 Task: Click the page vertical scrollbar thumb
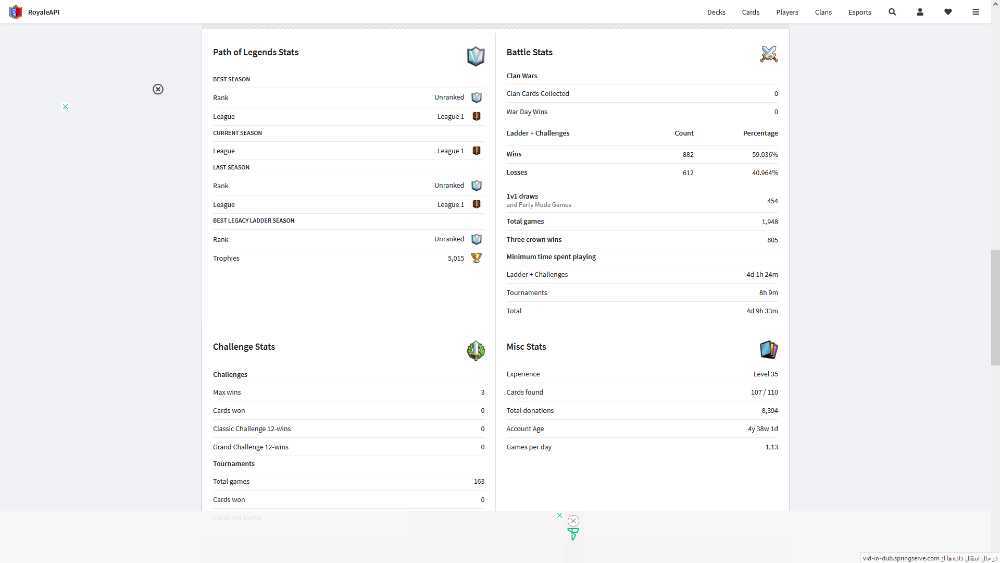pyautogui.click(x=995, y=307)
